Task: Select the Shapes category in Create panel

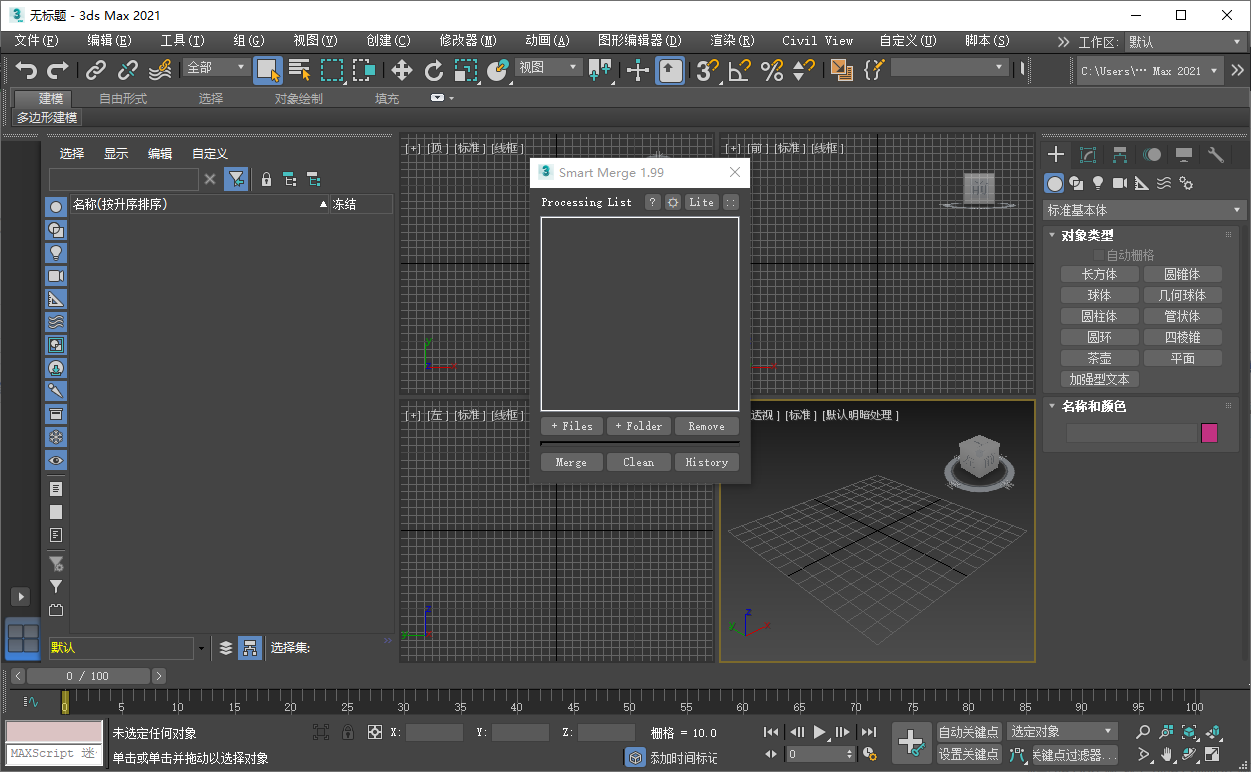Action: tap(1078, 183)
